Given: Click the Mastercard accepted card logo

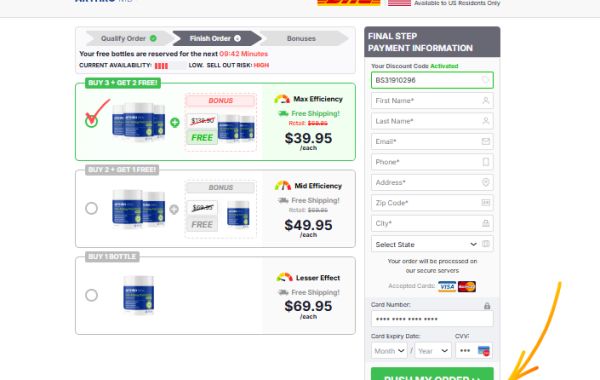Looking at the screenshot, I should 466,286.
